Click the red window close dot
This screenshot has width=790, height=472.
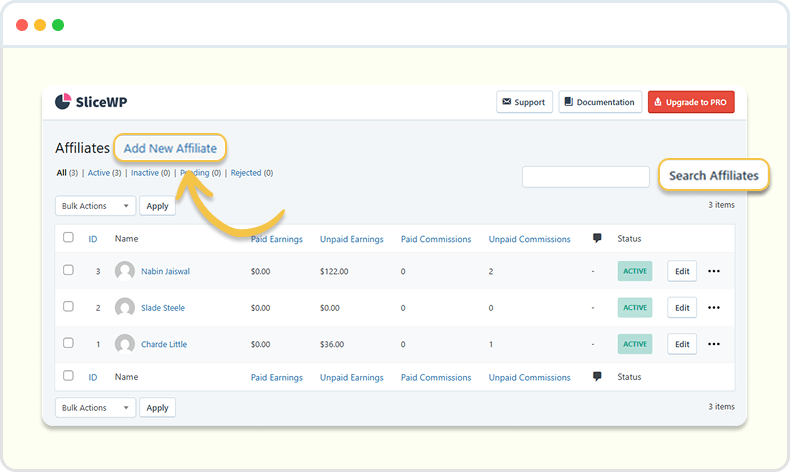(22, 25)
